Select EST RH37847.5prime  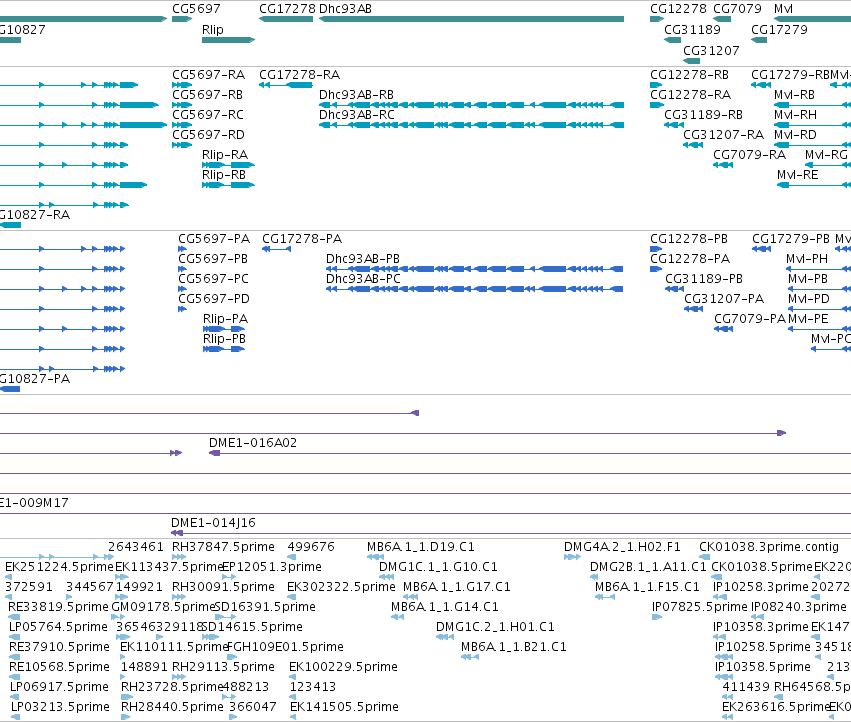coord(179,556)
